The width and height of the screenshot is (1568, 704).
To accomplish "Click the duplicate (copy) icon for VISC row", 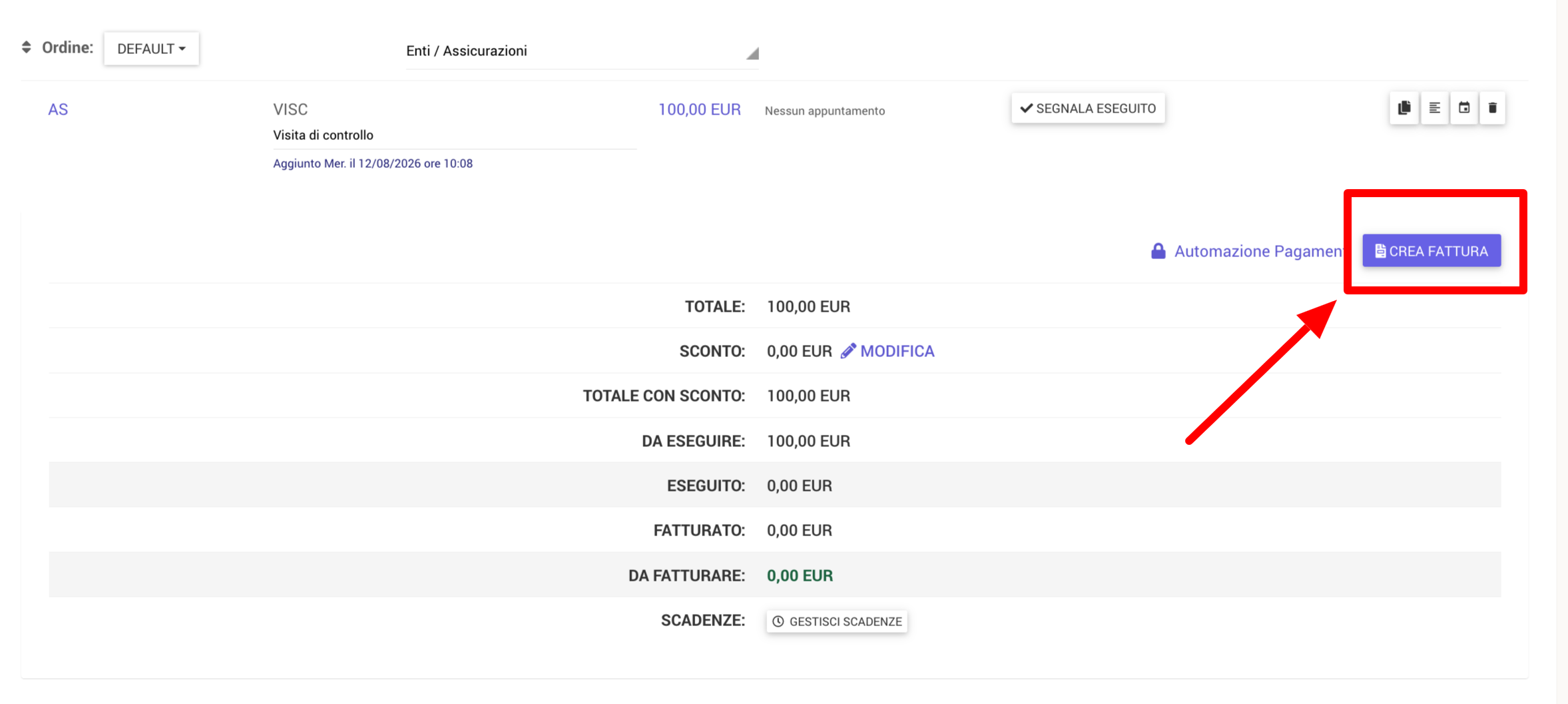I will 1404,108.
